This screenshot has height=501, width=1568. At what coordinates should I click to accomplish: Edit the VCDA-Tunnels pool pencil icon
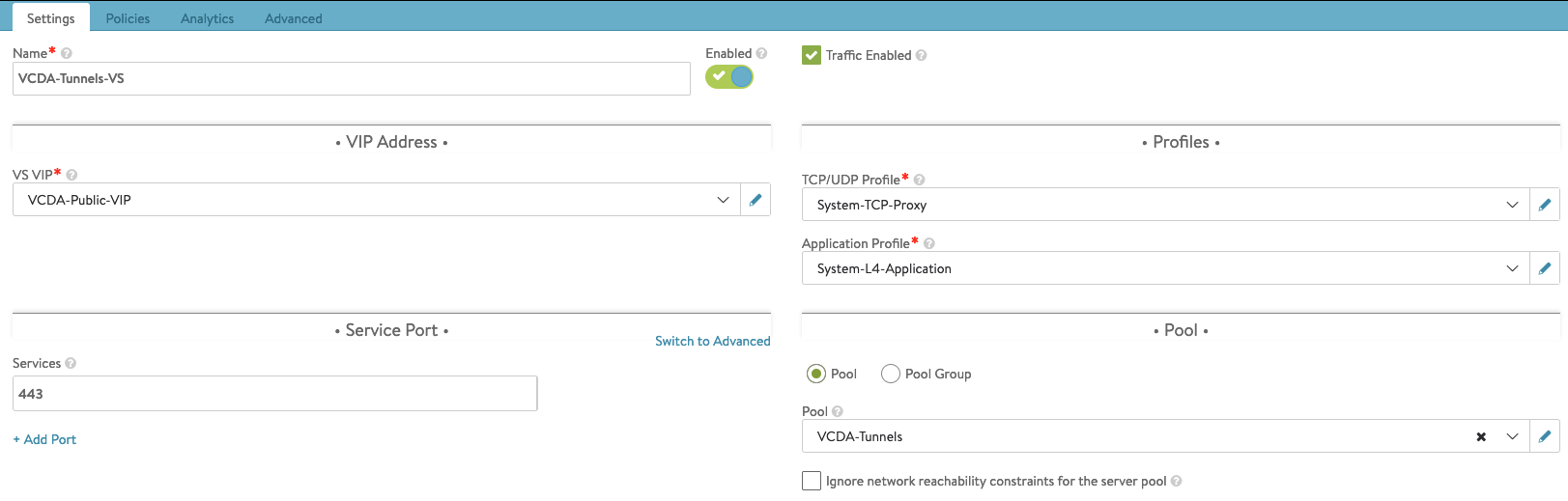[1545, 436]
